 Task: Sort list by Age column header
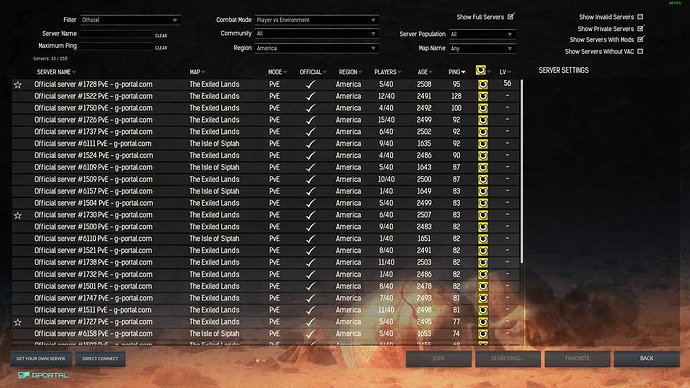(425, 72)
